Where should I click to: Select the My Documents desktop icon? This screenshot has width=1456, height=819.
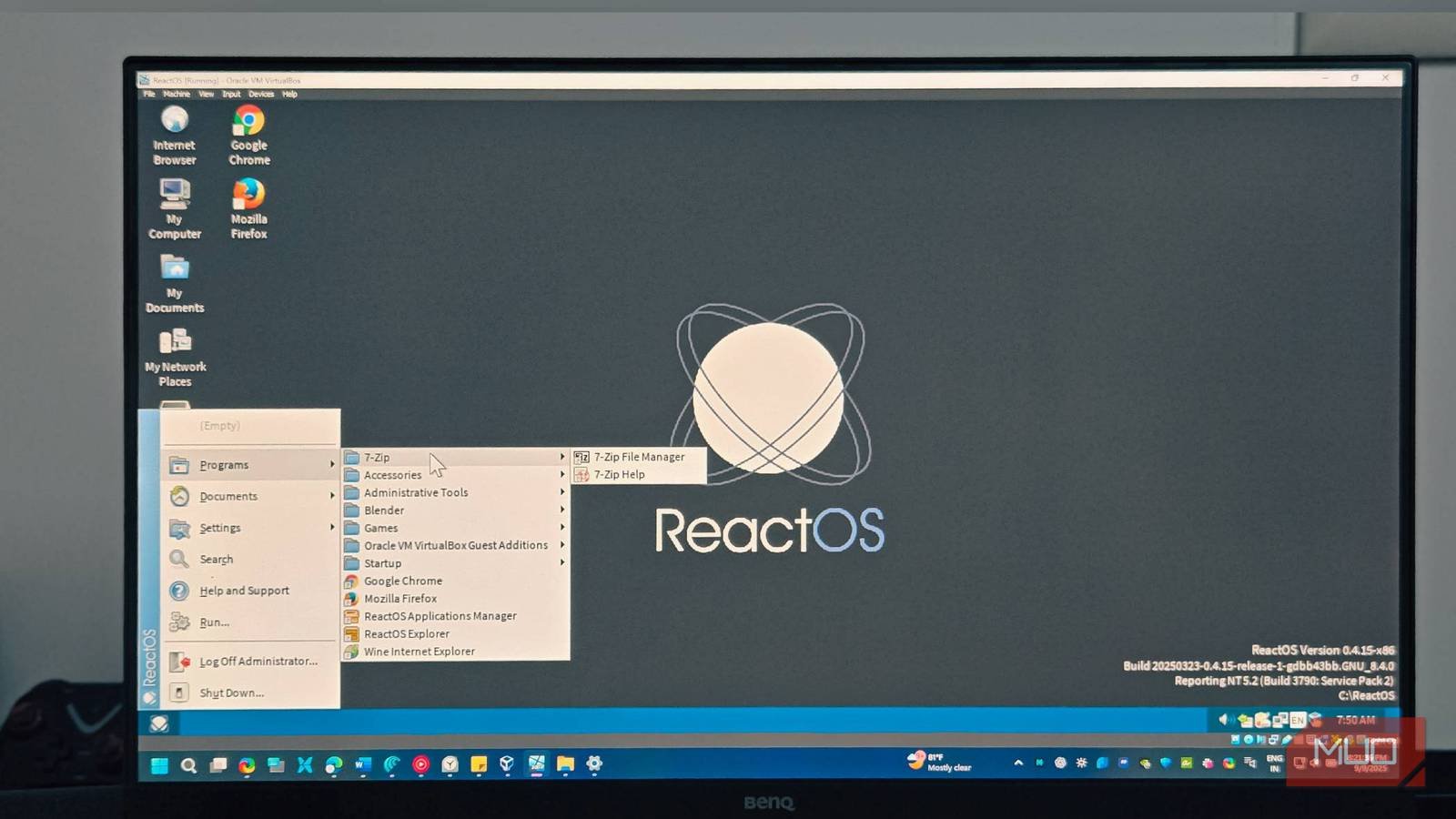175,283
